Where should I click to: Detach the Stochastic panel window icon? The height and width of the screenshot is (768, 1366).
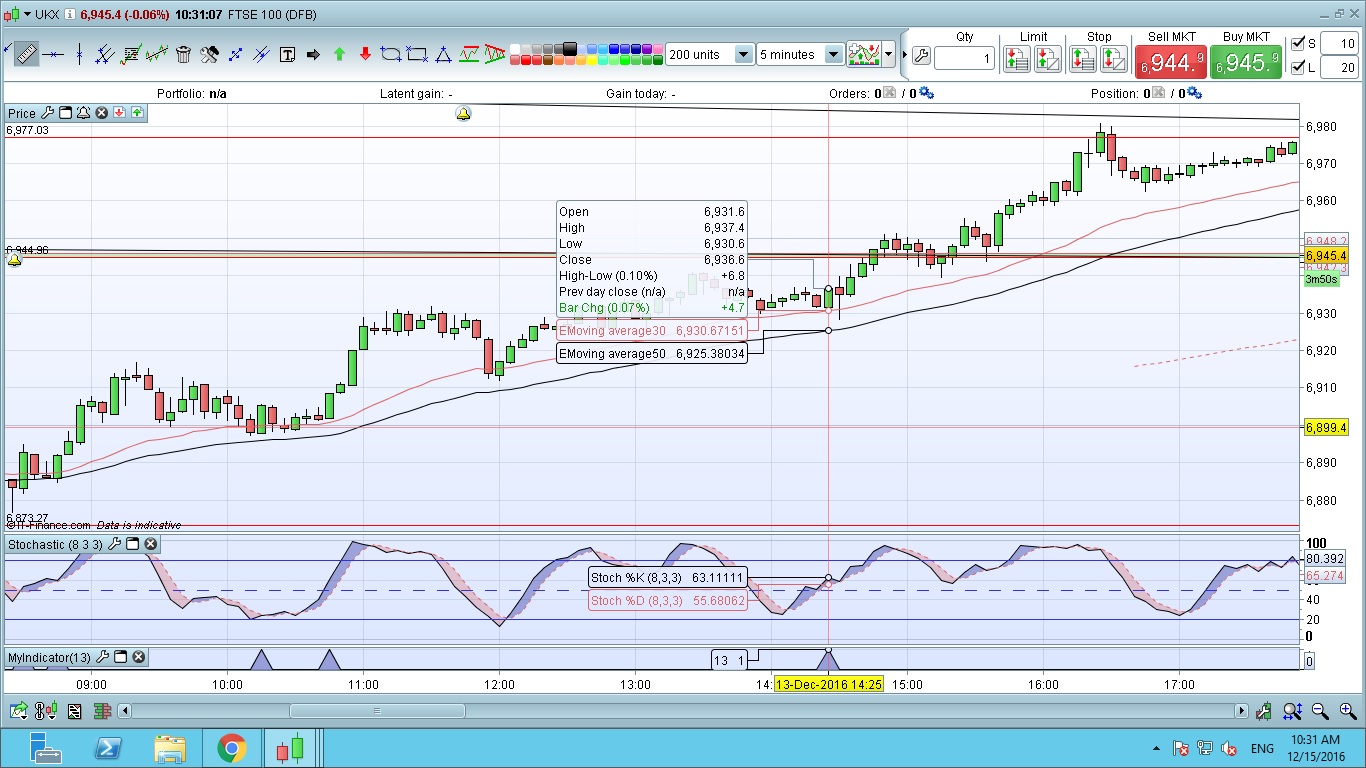click(x=132, y=544)
